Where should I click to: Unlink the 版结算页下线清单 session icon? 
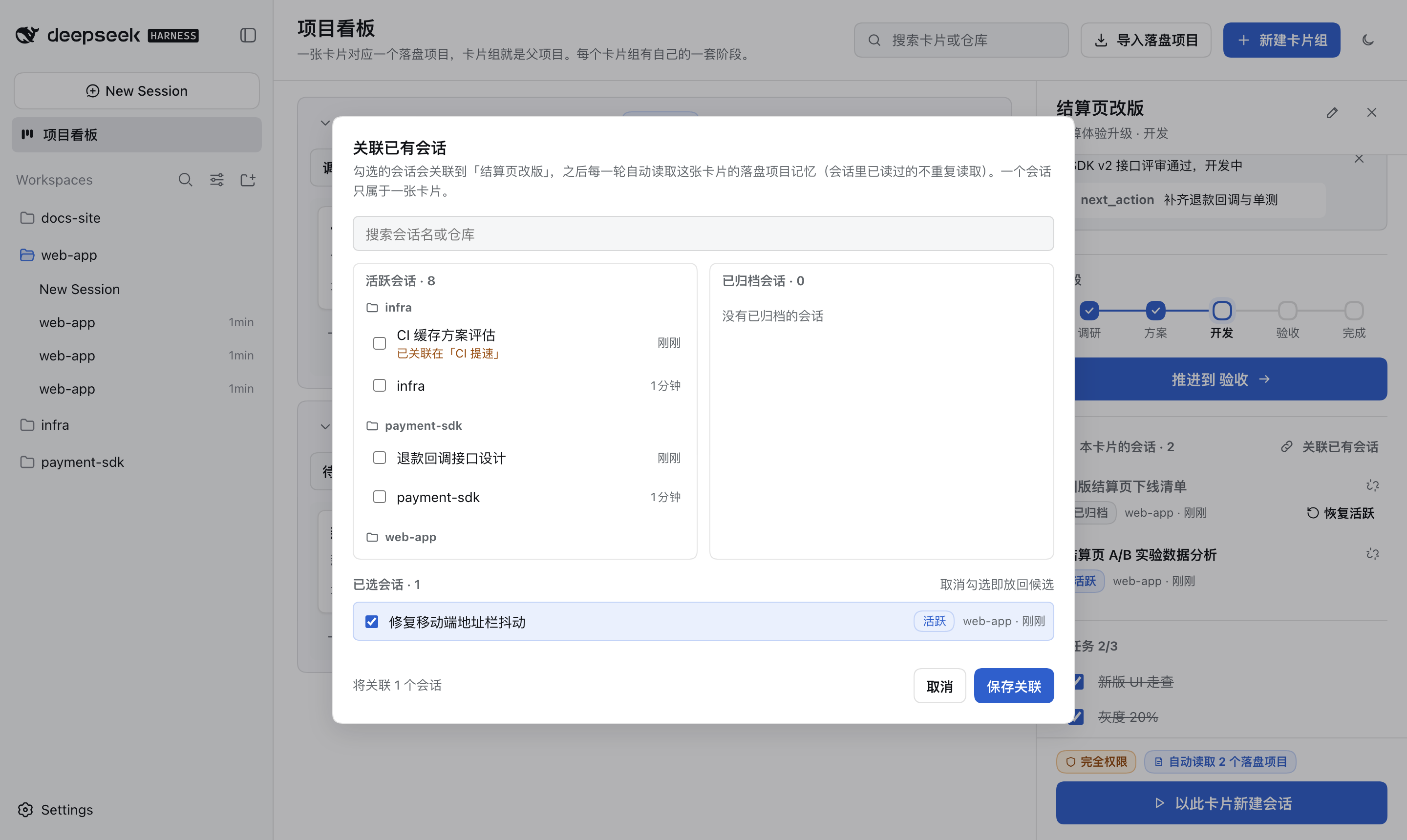(1372, 485)
